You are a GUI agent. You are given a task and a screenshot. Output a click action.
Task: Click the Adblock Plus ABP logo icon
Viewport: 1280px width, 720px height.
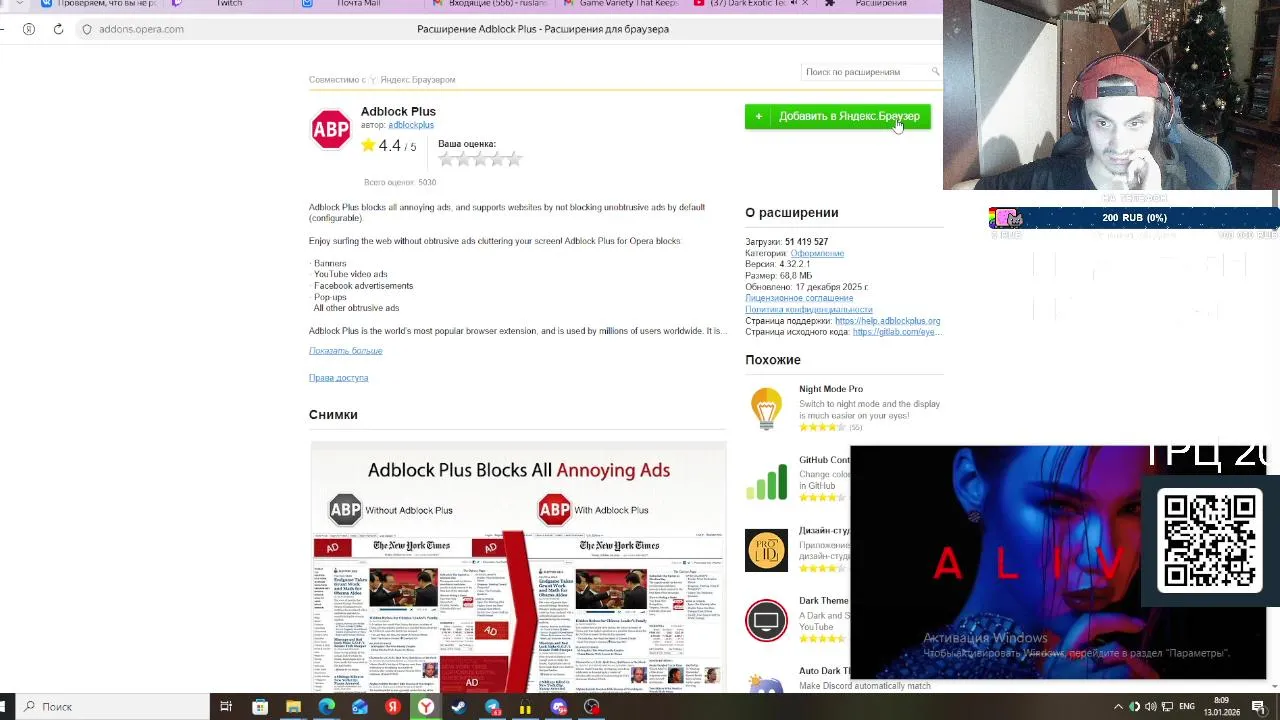pos(331,130)
